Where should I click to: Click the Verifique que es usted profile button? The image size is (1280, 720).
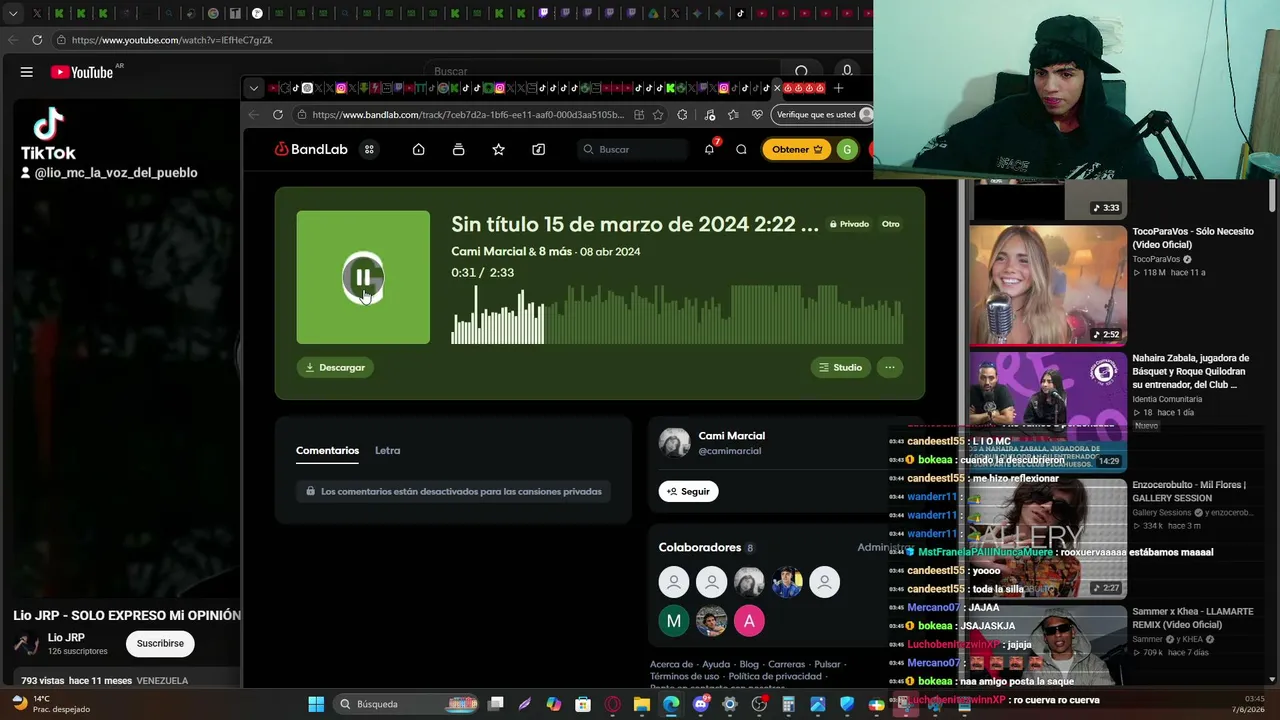tap(823, 115)
